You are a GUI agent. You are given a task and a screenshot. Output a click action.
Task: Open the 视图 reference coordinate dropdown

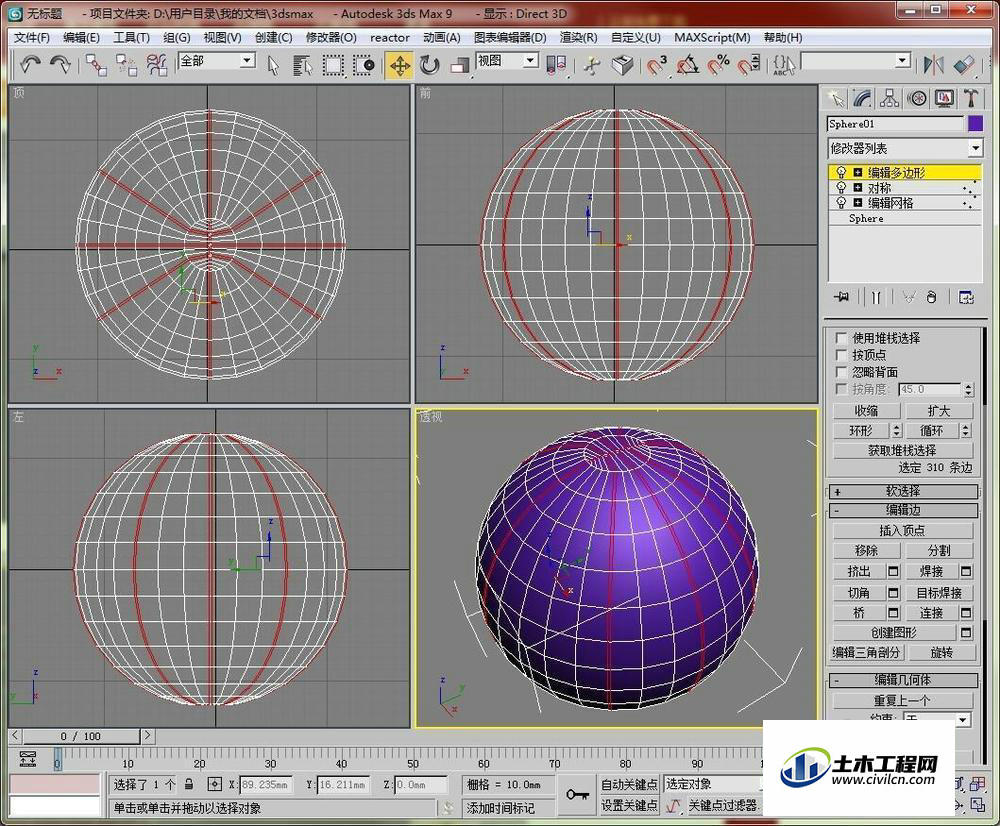click(x=530, y=61)
